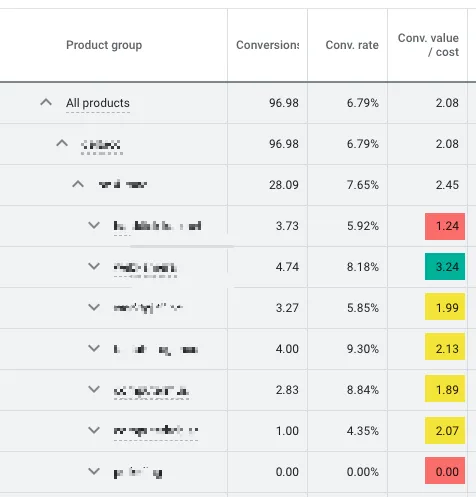Click the red 1.24 value cell
The image size is (476, 497).
click(x=445, y=226)
